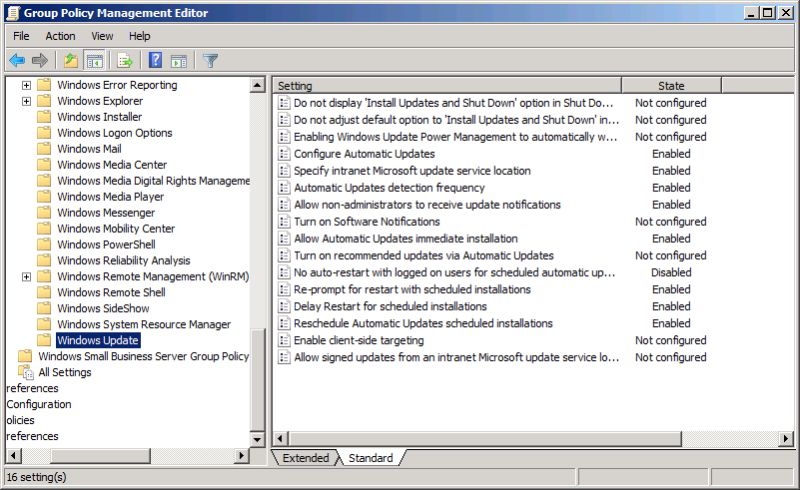Image resolution: width=800 pixels, height=490 pixels.
Task: Select Windows Media Digital Rights Management item
Action: click(153, 181)
